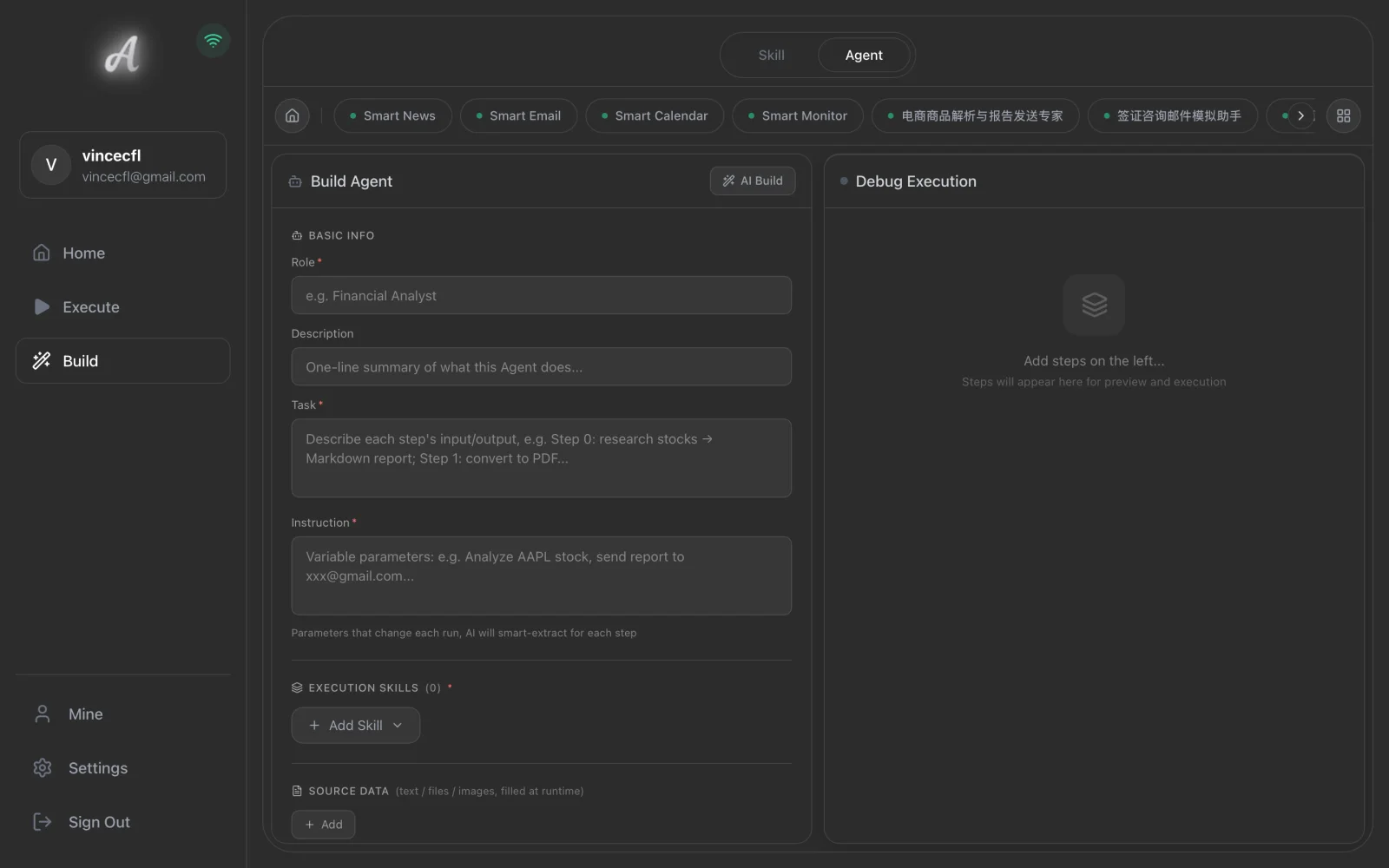
Task: Open Settings from the sidebar
Action: pyautogui.click(x=122, y=768)
